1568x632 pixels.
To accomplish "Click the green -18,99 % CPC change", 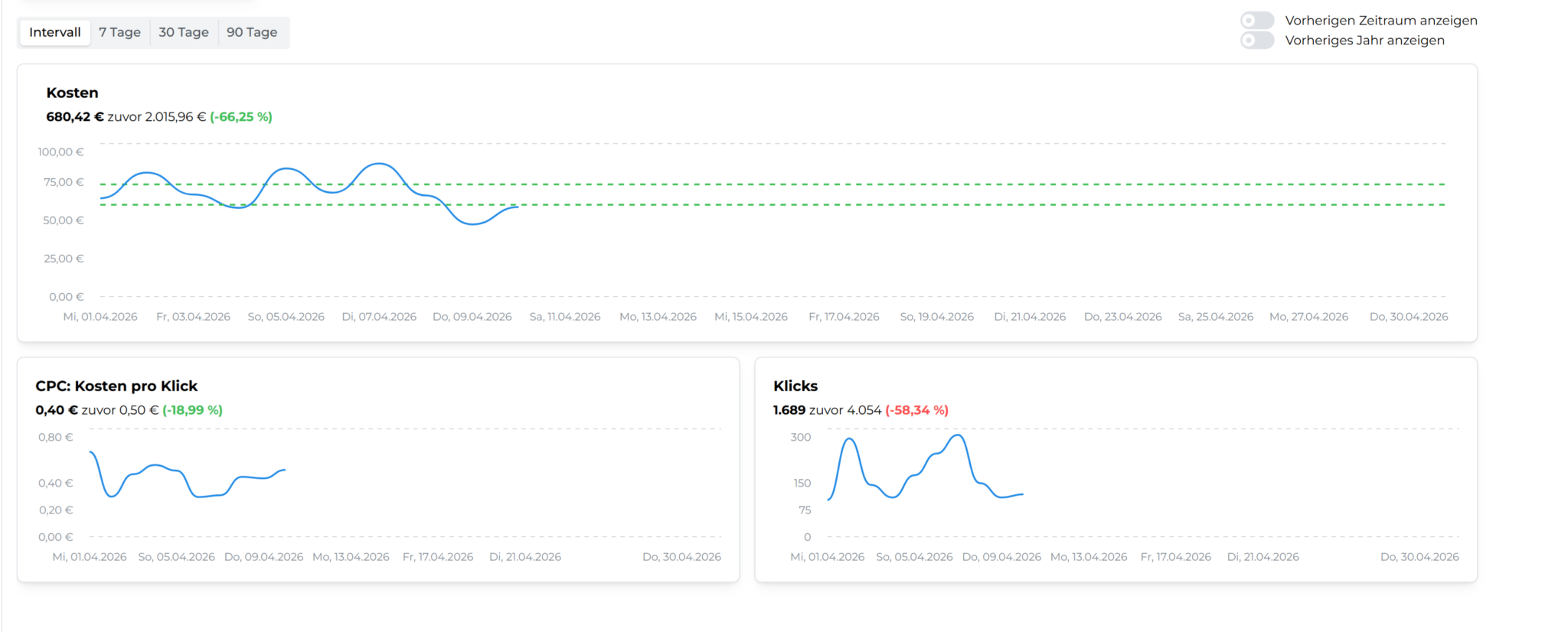I will point(192,410).
